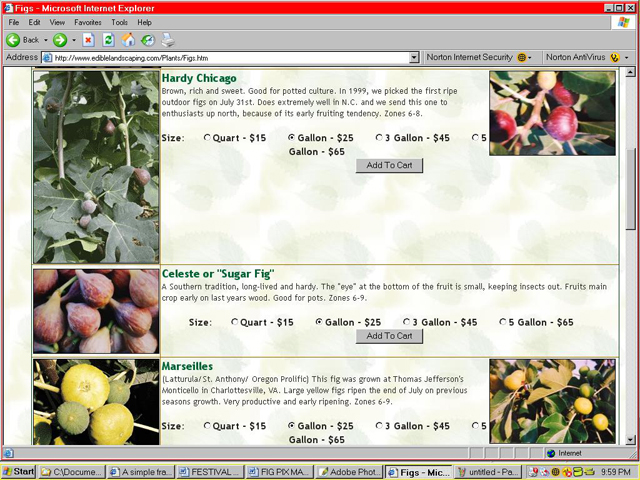The image size is (640, 480).
Task: Expand the address bar URL dropdown
Action: 414,58
